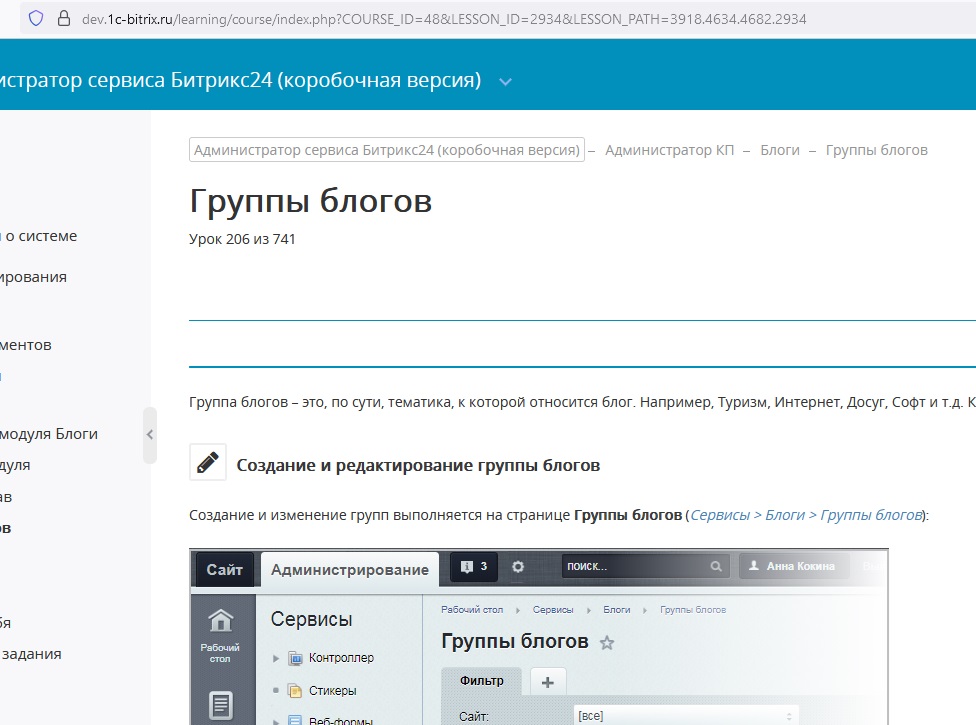This screenshot has height=725, width=976.
Task: Click plus button to add filter
Action: [x=548, y=682]
